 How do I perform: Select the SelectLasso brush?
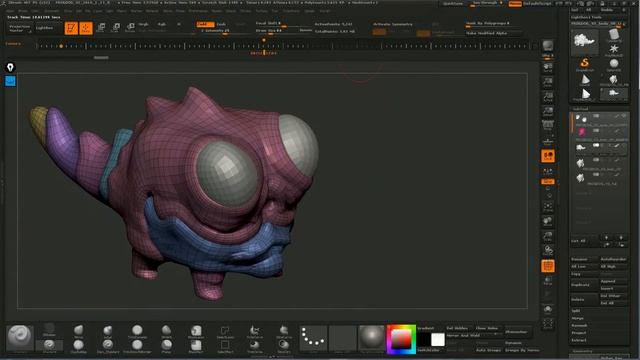pyautogui.click(x=225, y=331)
